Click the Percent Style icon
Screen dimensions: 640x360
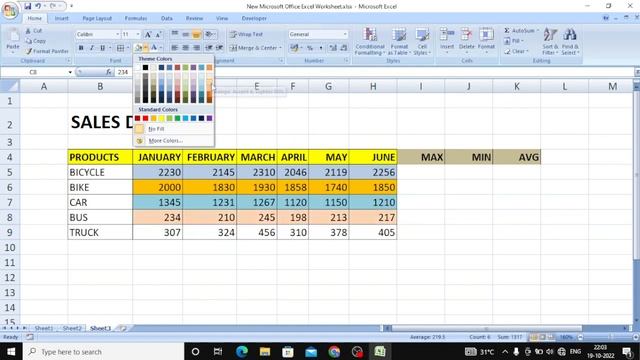(310, 48)
